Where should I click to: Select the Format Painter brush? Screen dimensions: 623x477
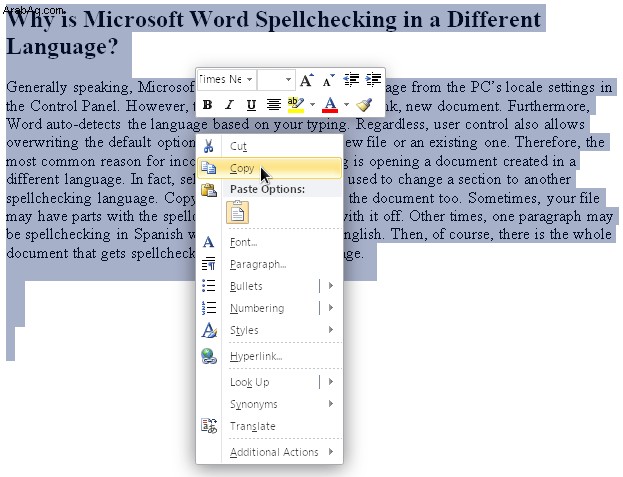click(364, 105)
